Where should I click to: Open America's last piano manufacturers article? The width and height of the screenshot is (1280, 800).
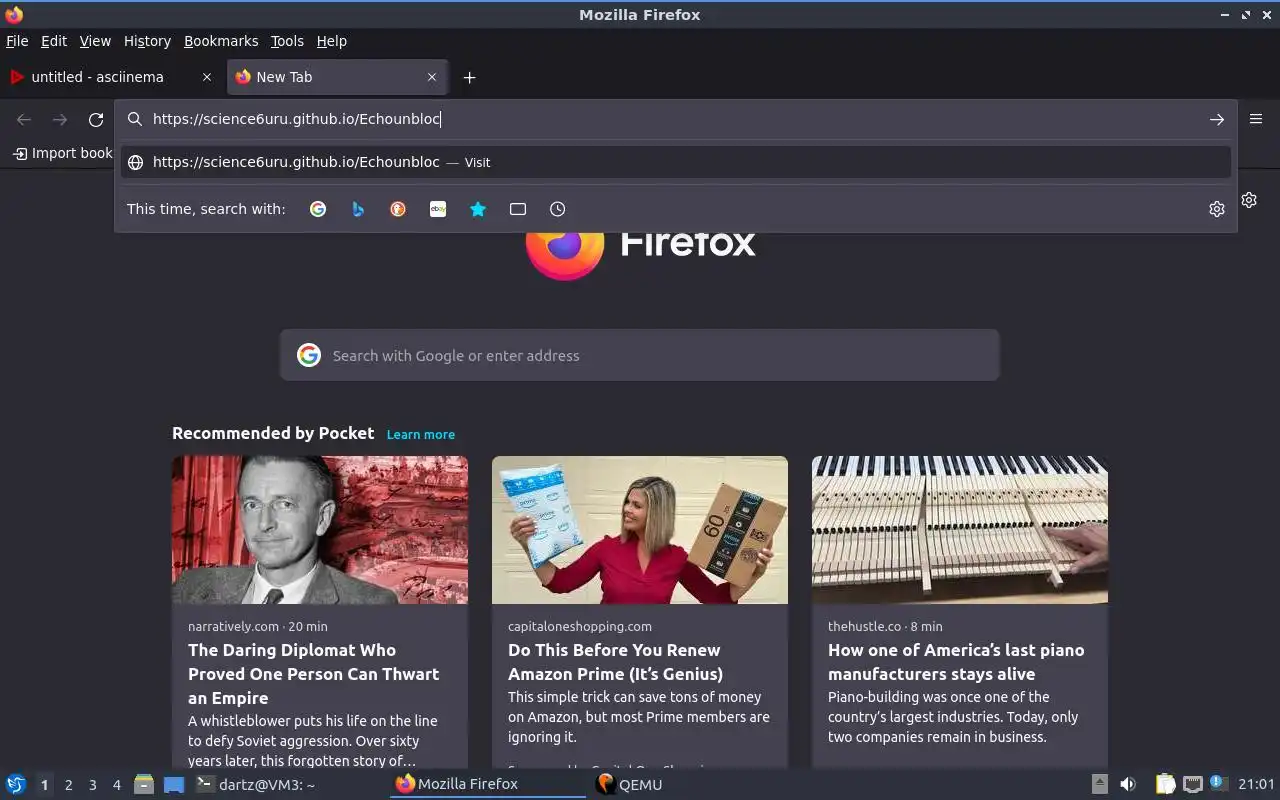pyautogui.click(x=956, y=662)
